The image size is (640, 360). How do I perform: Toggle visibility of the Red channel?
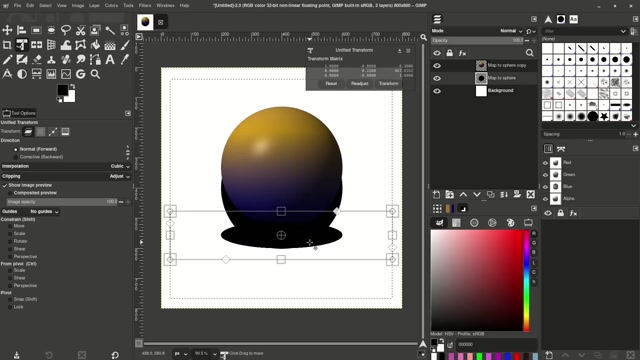point(545,163)
